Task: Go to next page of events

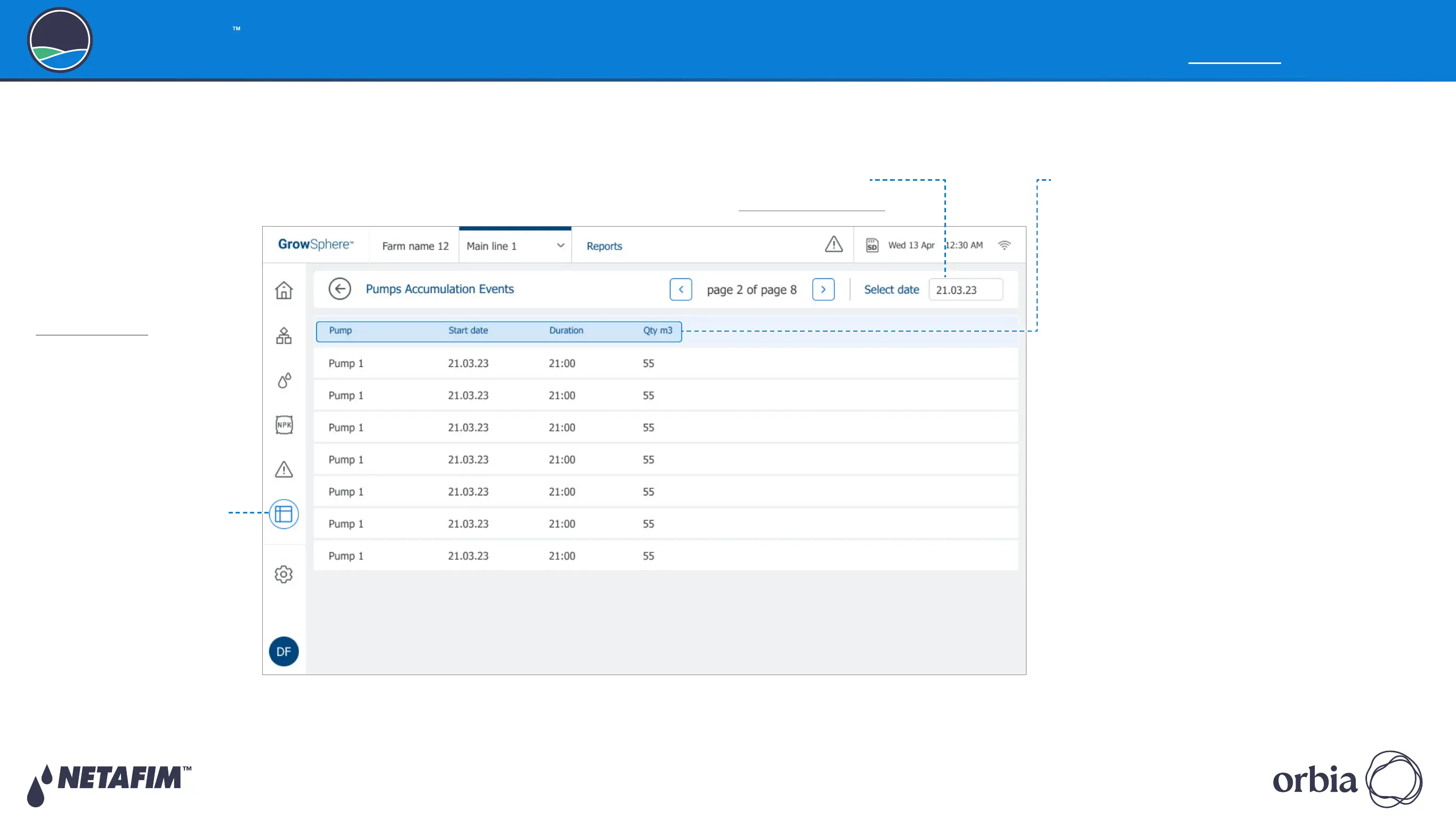Action: tap(823, 290)
